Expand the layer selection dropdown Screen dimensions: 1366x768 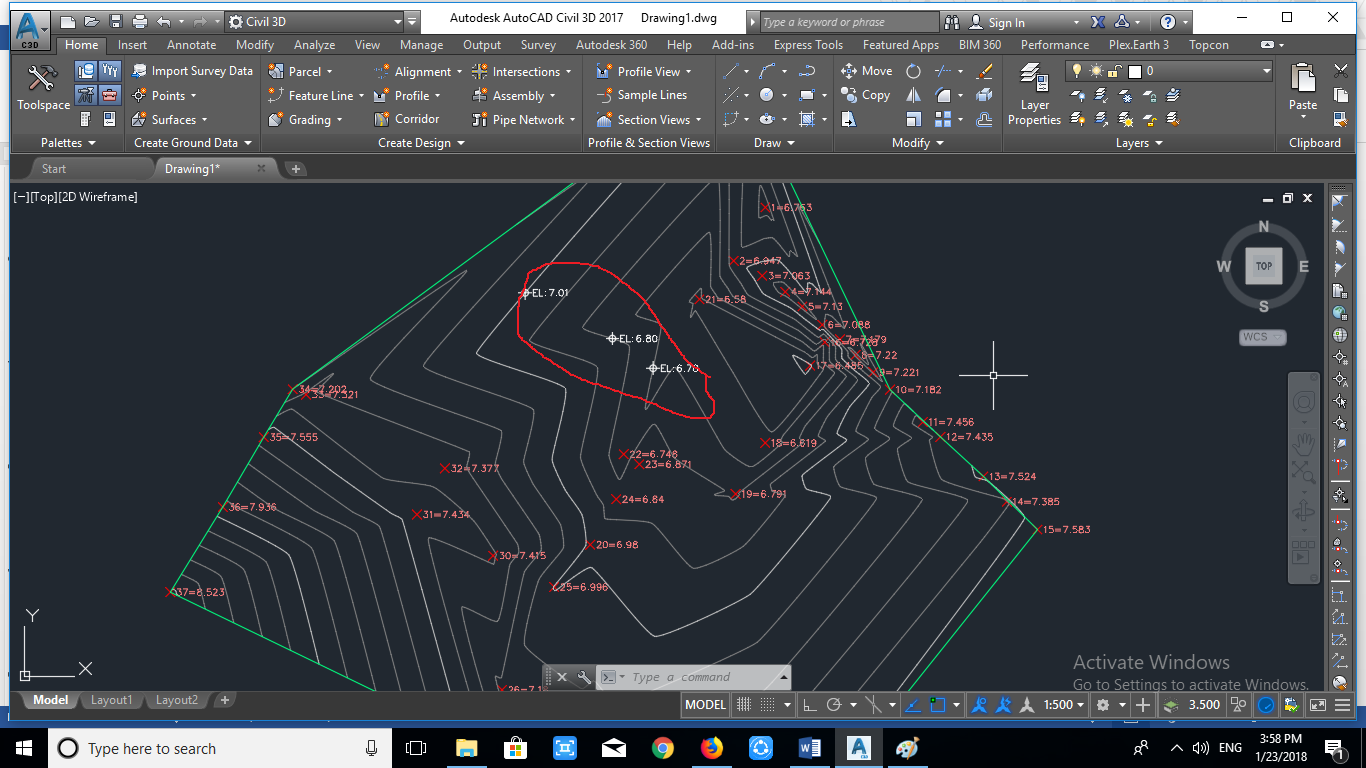pos(1266,71)
